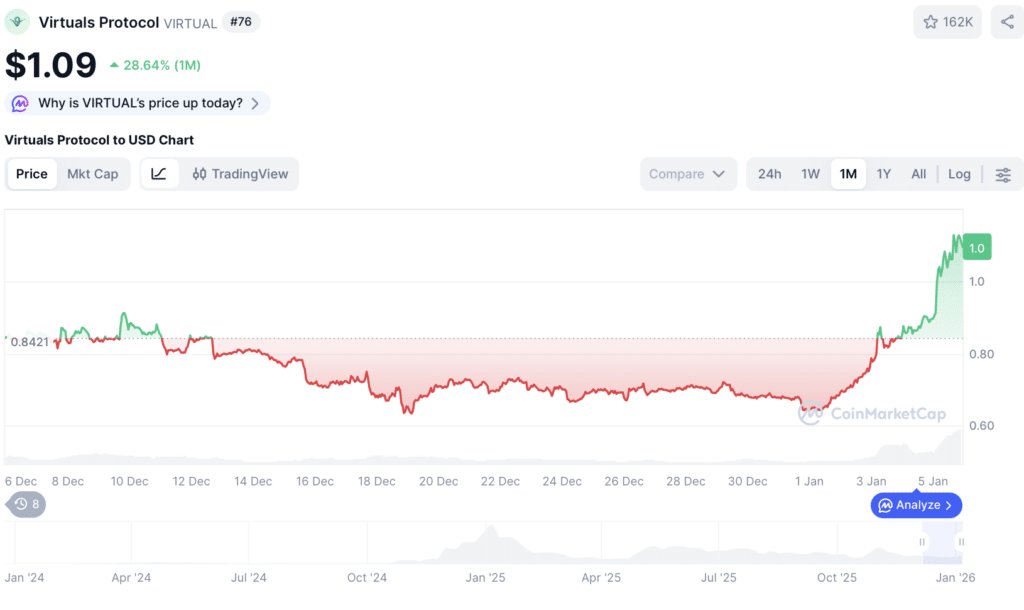Viewport: 1024px width, 610px height.
Task: Open the line chart view icon
Action: (x=159, y=174)
